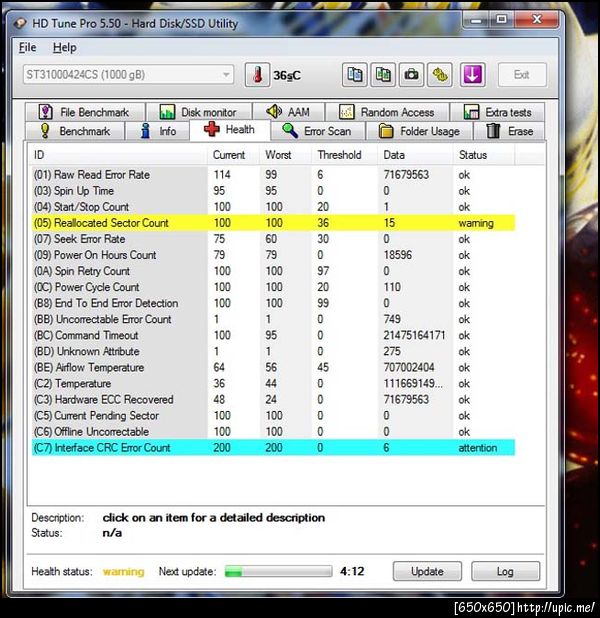Click the yellow 'warning' health status text
This screenshot has width=600, height=618.
tap(123, 571)
